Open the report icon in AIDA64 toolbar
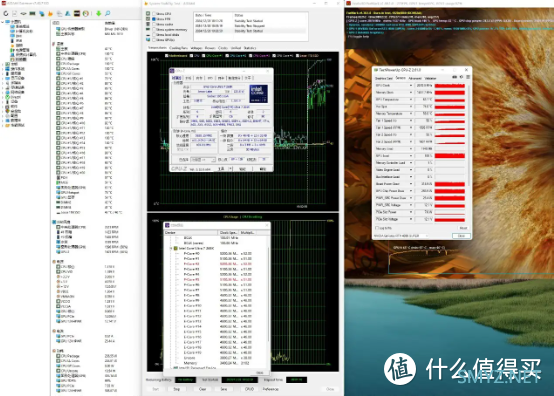554x396 pixels. point(14,13)
